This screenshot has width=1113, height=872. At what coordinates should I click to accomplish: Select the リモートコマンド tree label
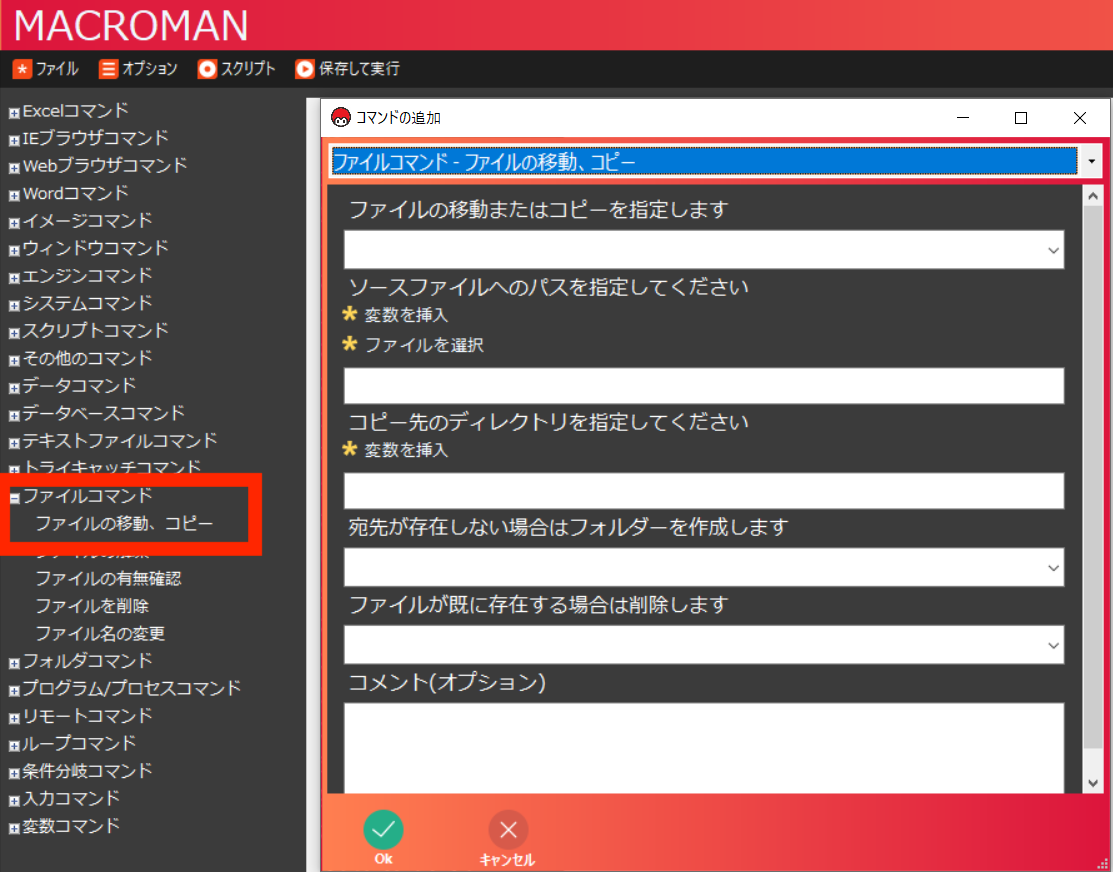(x=87, y=716)
